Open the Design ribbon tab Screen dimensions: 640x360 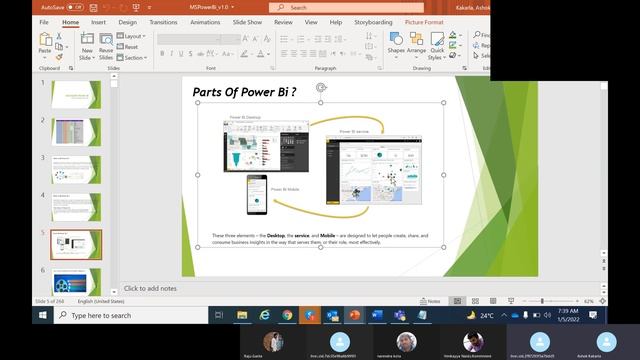point(127,22)
